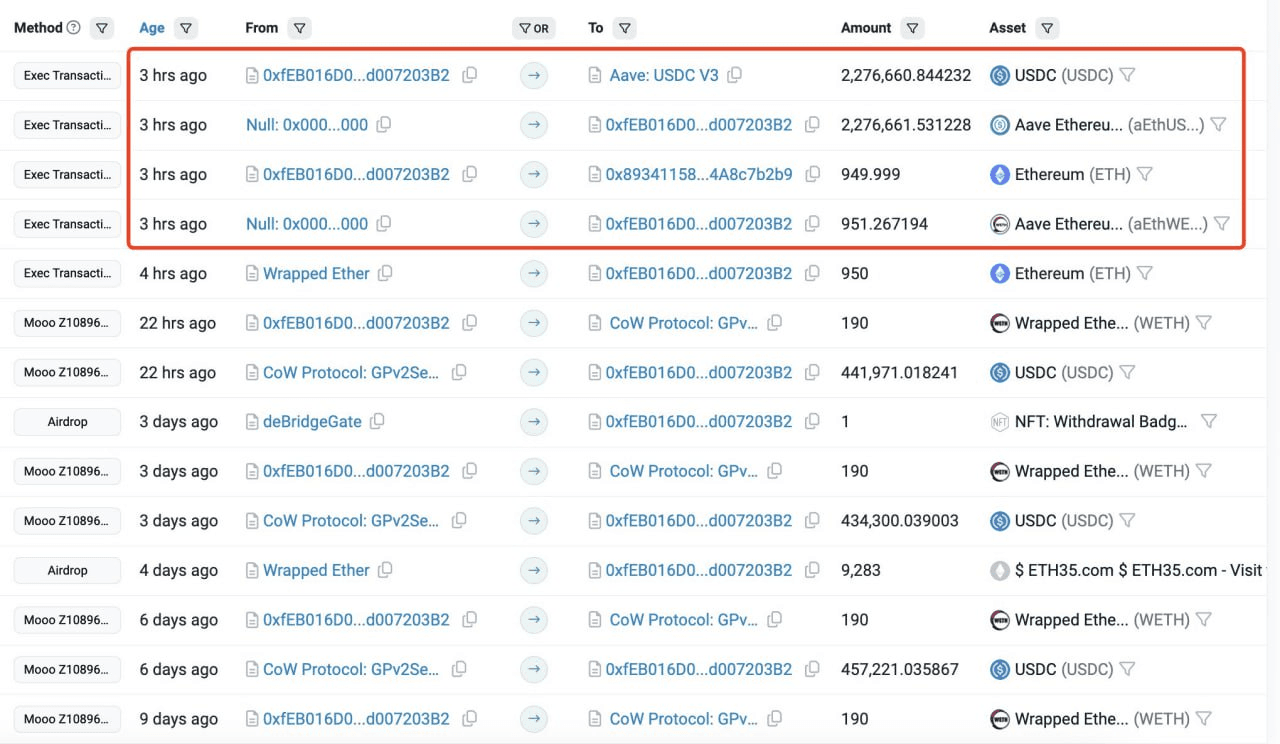Open the To column filter
The image size is (1280, 744).
[x=624, y=28]
